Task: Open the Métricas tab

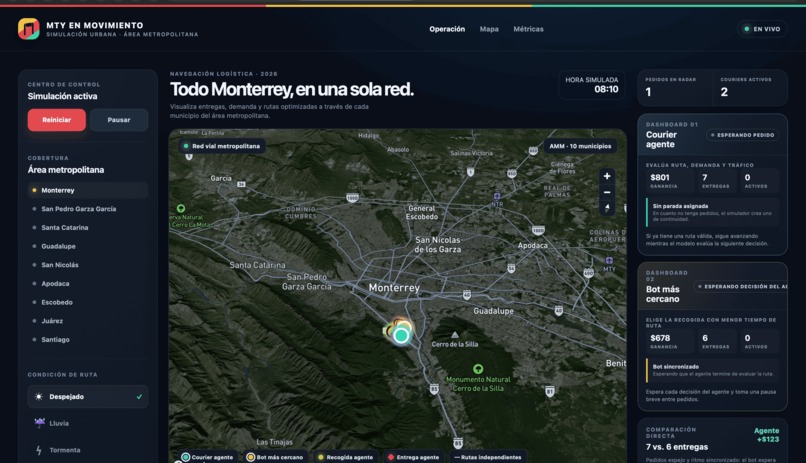Action: tap(528, 29)
